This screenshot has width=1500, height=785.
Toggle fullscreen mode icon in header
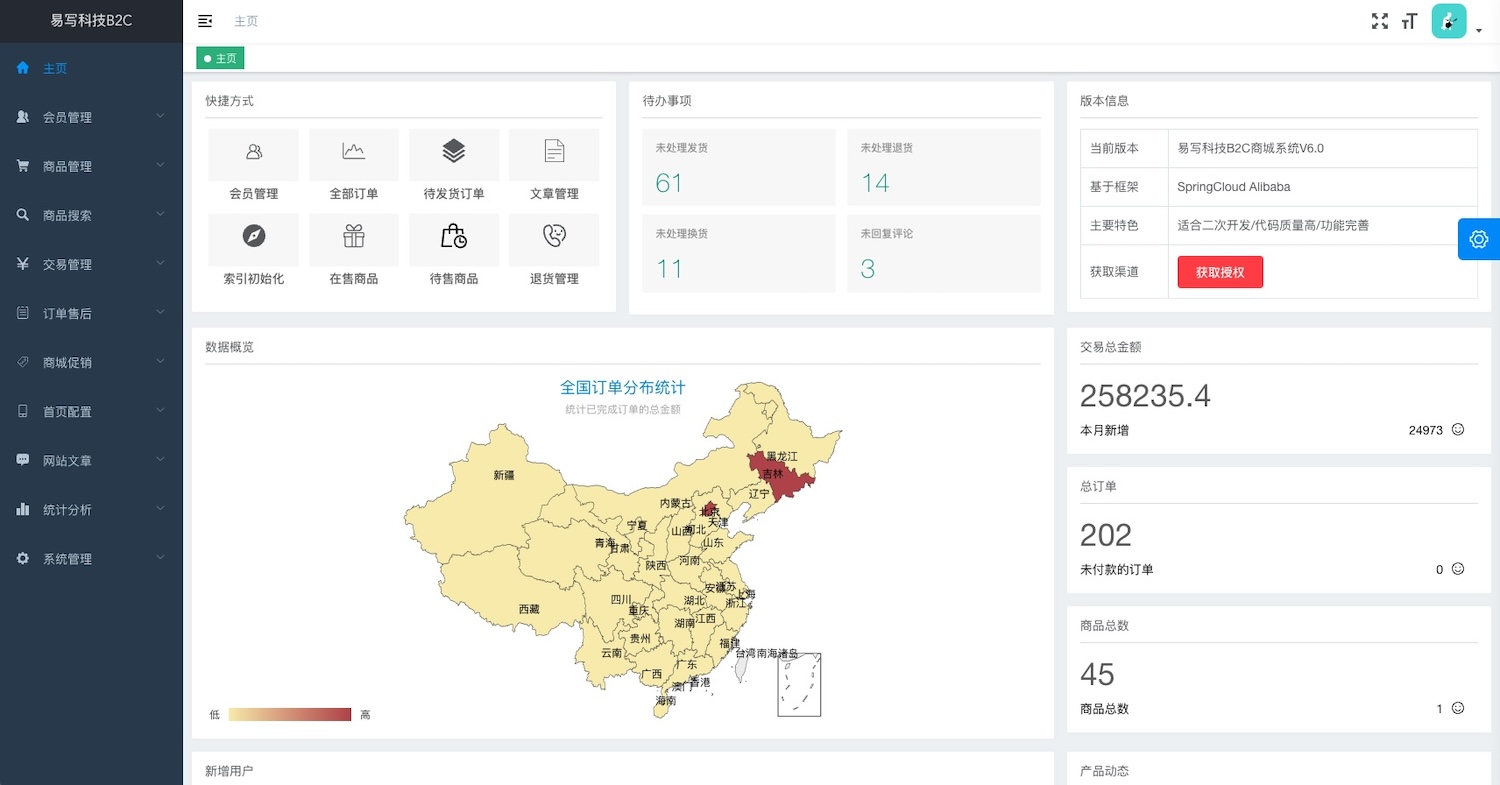pos(1380,21)
